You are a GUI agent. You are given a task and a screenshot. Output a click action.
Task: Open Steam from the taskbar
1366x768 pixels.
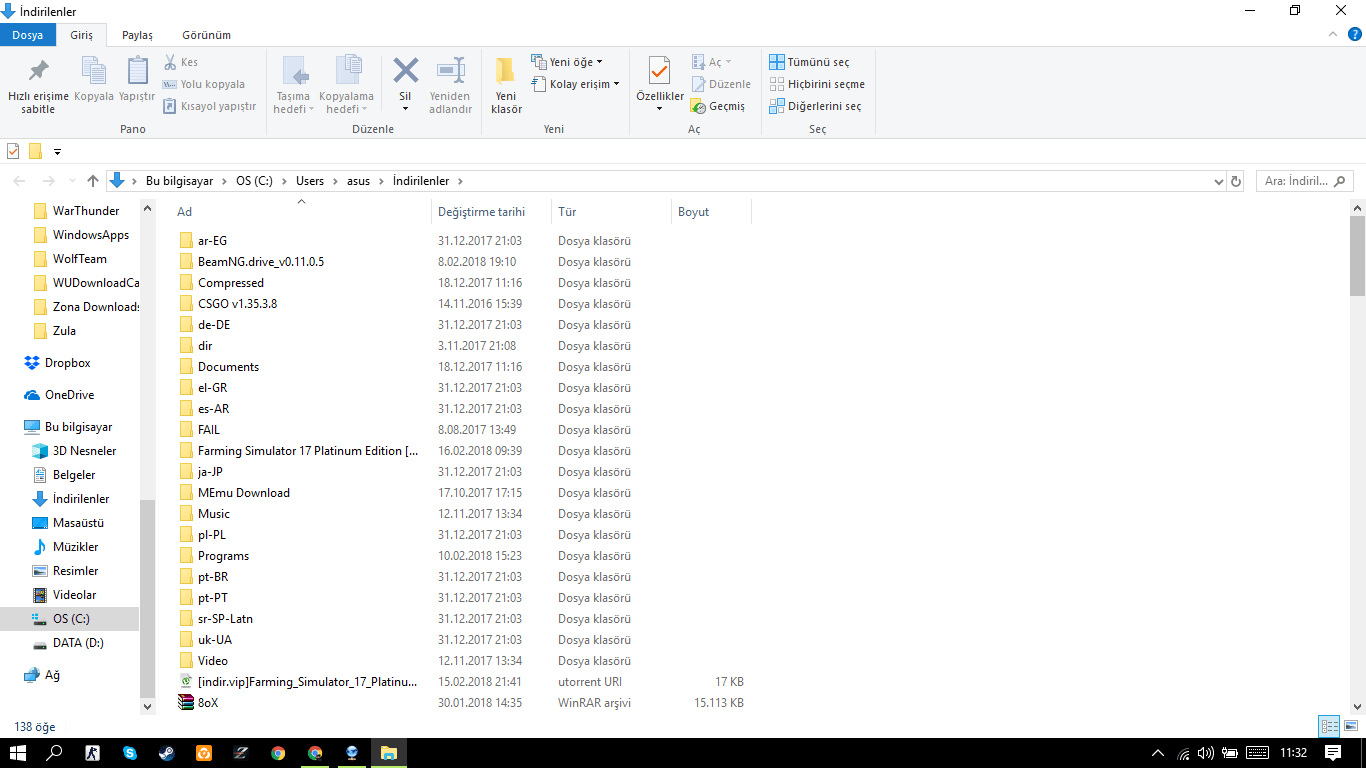tap(167, 753)
